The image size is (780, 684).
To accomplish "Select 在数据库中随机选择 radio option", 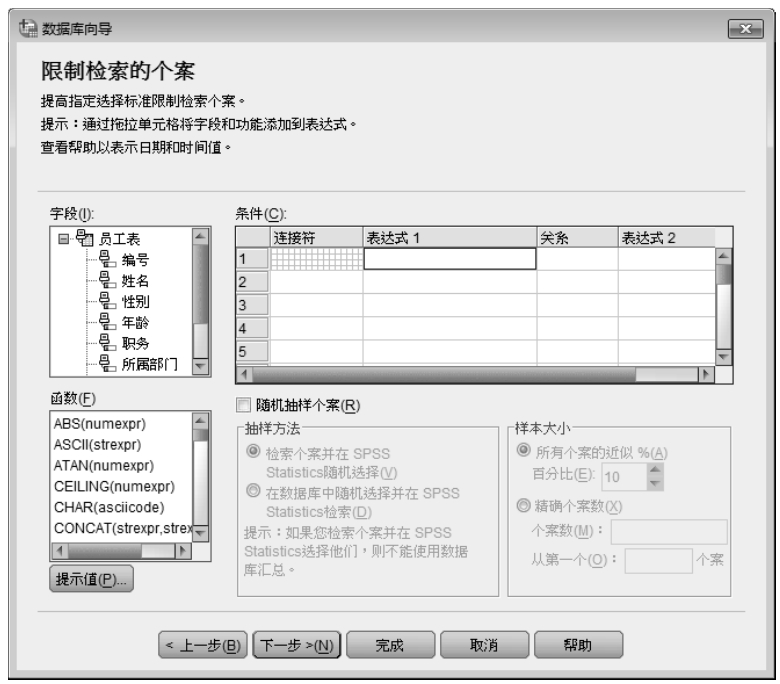I will (253, 491).
